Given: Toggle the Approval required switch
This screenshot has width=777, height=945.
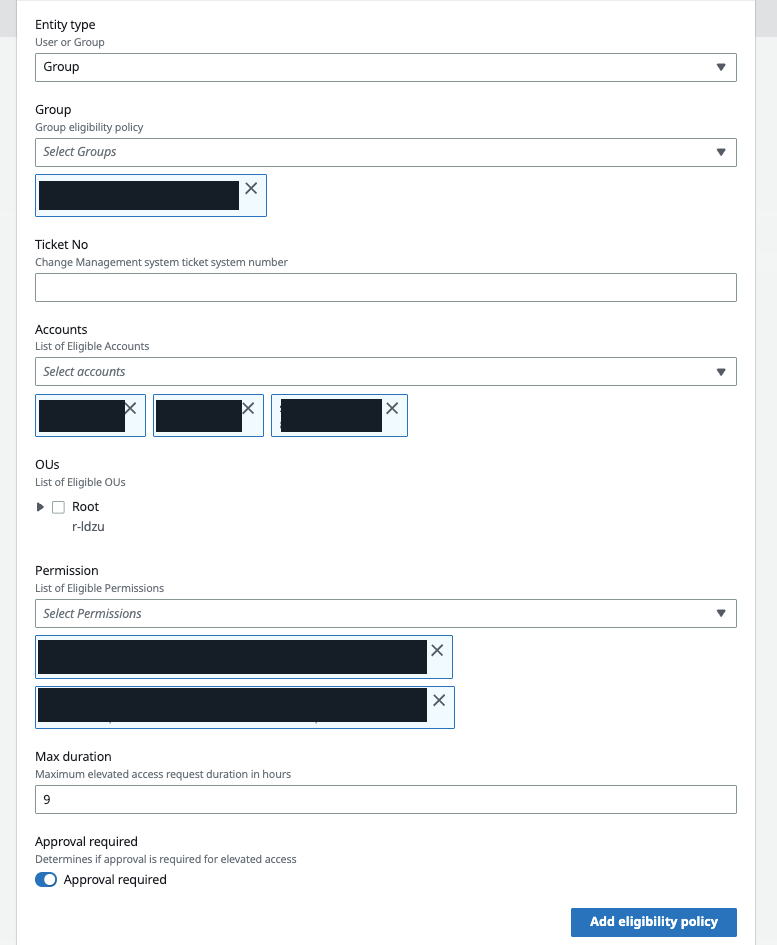Looking at the screenshot, I should 46,880.
